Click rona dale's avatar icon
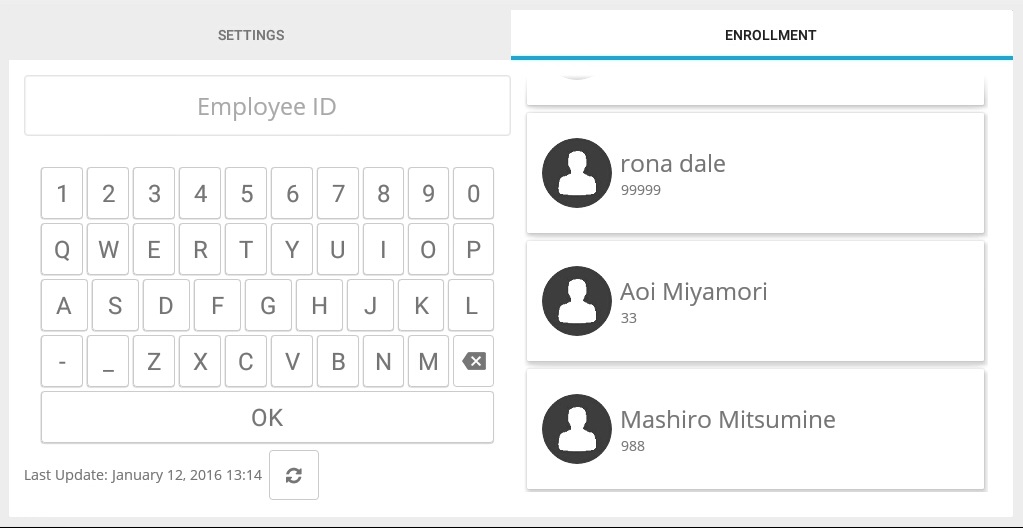The image size is (1023, 528). [x=577, y=173]
